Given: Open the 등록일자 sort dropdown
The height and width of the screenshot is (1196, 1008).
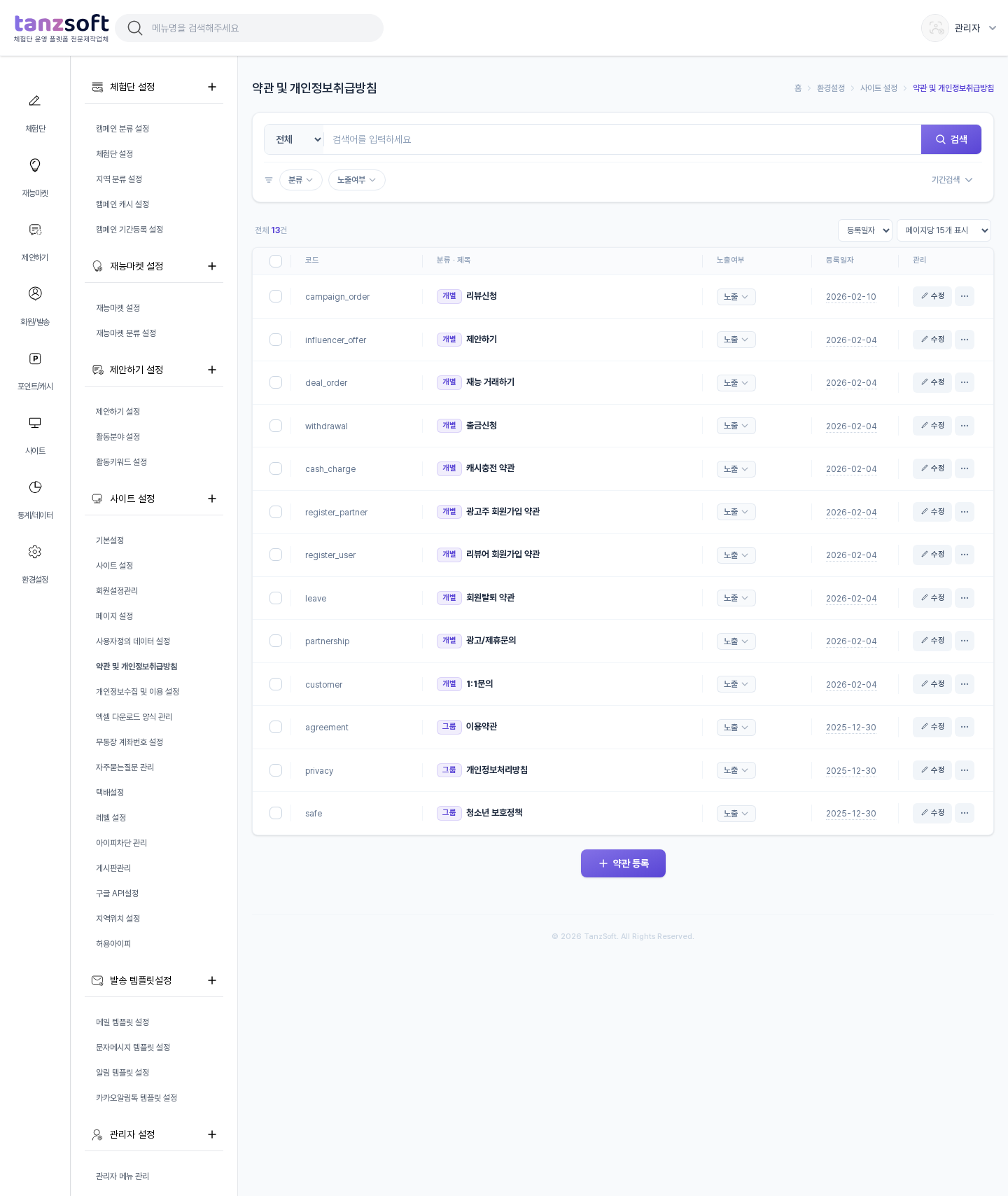Looking at the screenshot, I should (865, 230).
